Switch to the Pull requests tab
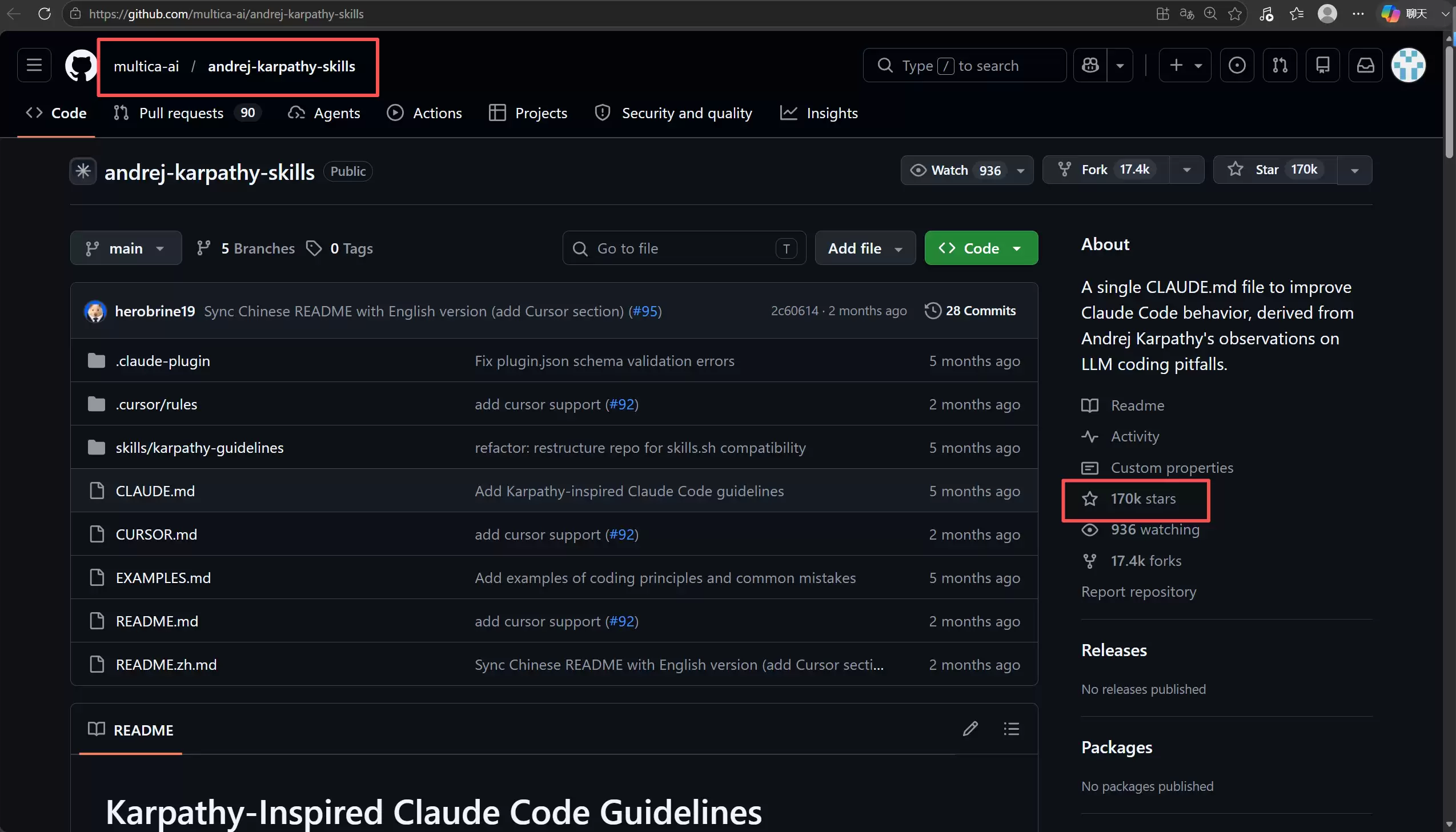The image size is (1456, 832). [x=187, y=113]
